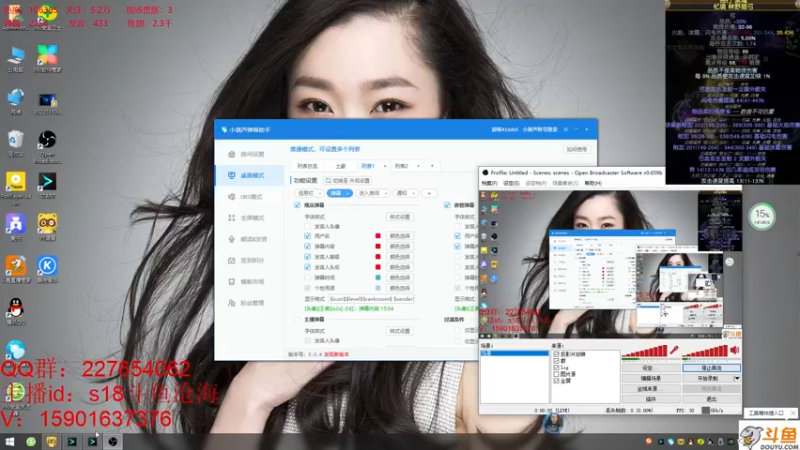Toggle the 观众弹幕 audience danmaku checkbox
The image size is (800, 450).
pyautogui.click(x=297, y=205)
